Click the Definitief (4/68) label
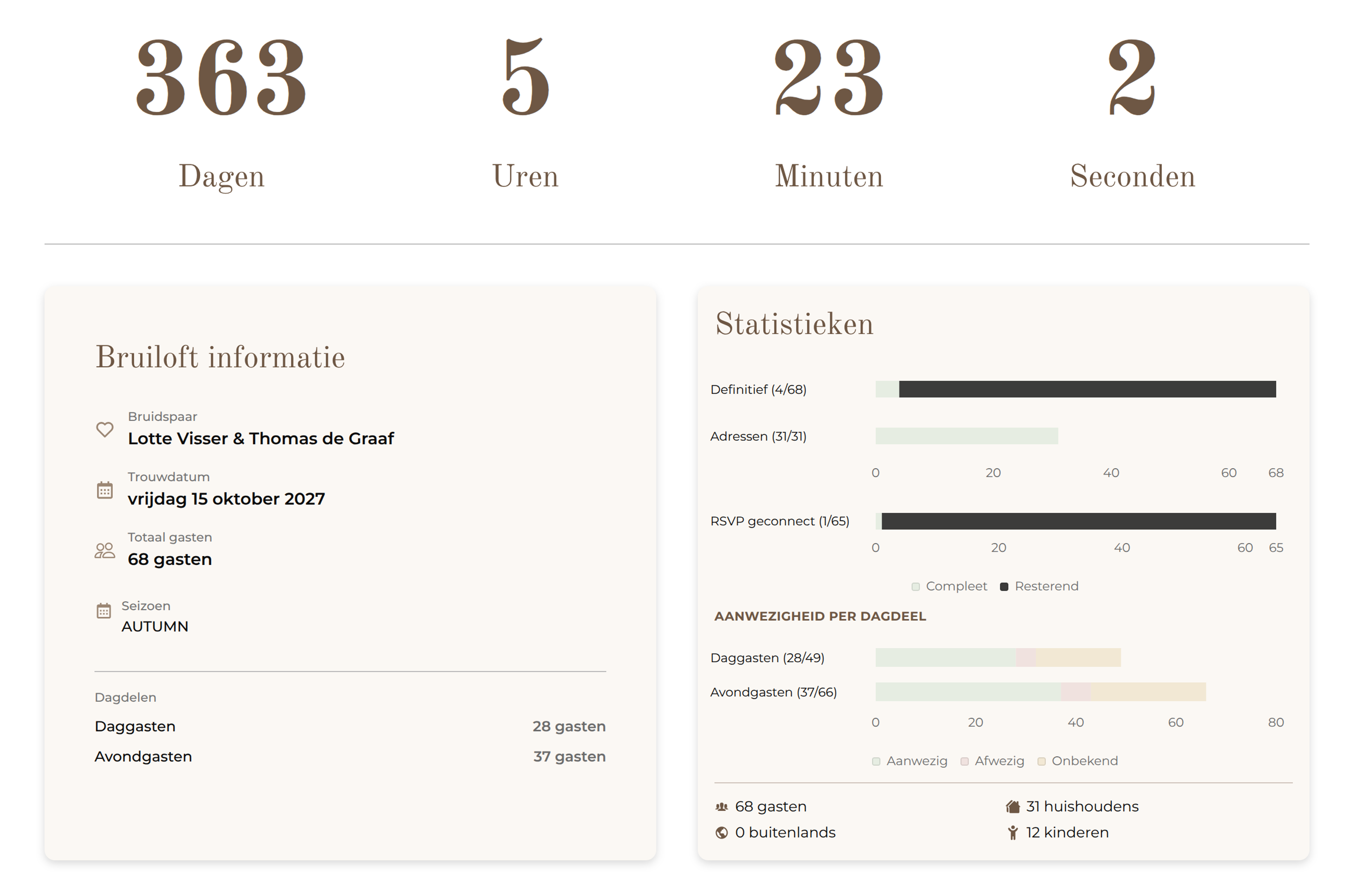The image size is (1349, 896). point(758,390)
